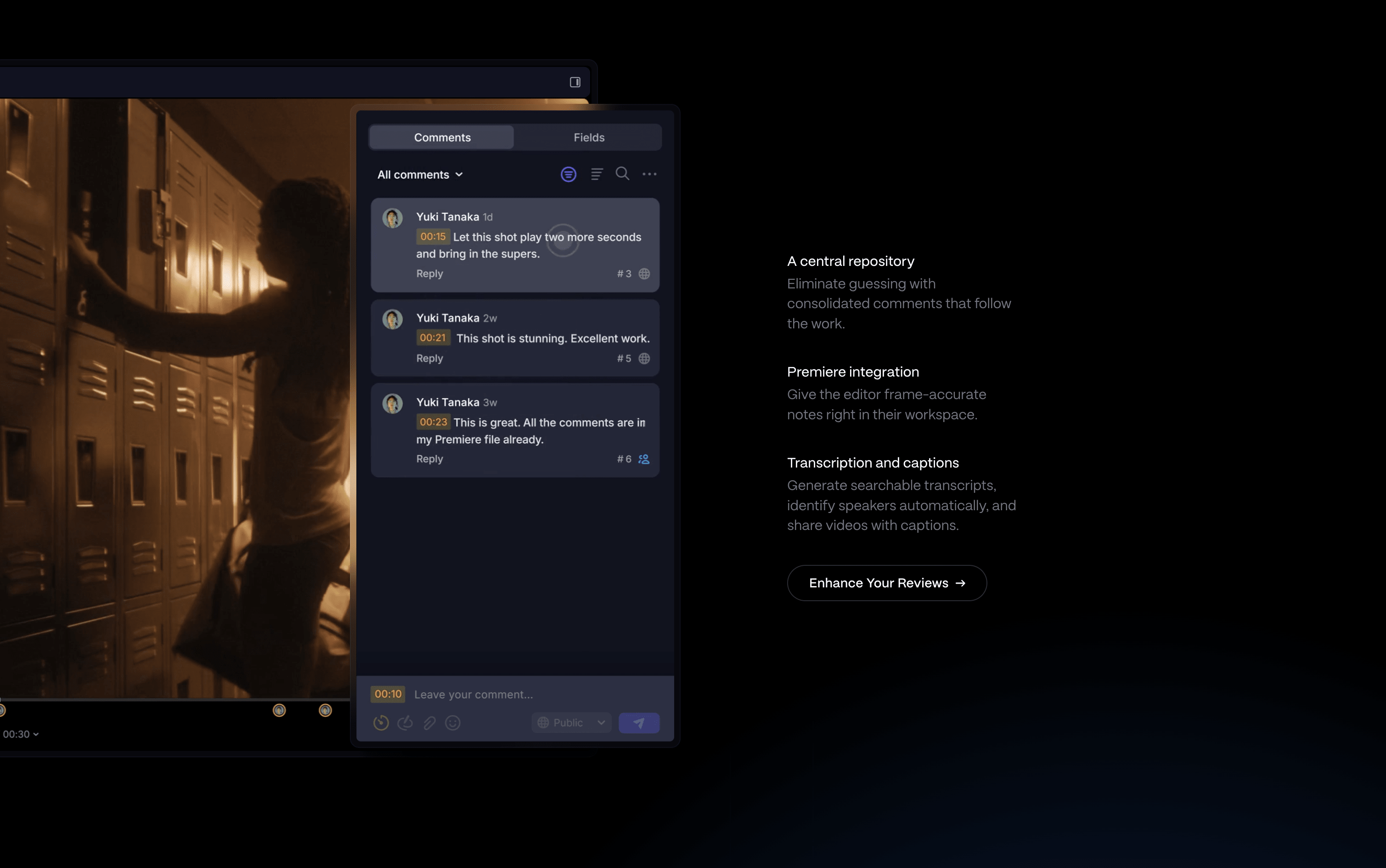Viewport: 1386px width, 868px height.
Task: Click the 00:10 timestamp badge in the composer
Action: 388,694
